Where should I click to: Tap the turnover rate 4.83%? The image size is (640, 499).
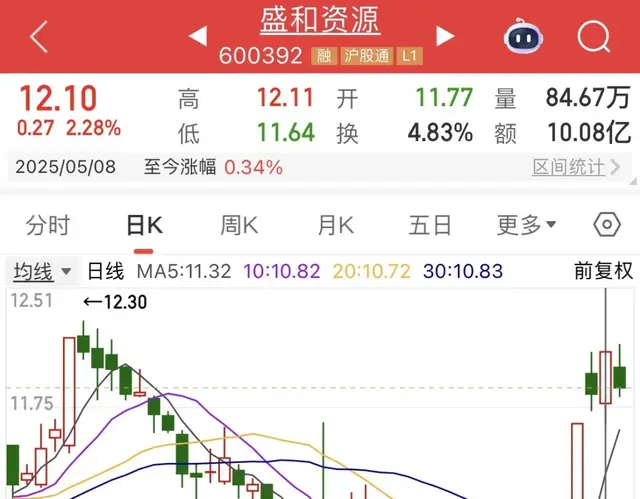pos(440,133)
